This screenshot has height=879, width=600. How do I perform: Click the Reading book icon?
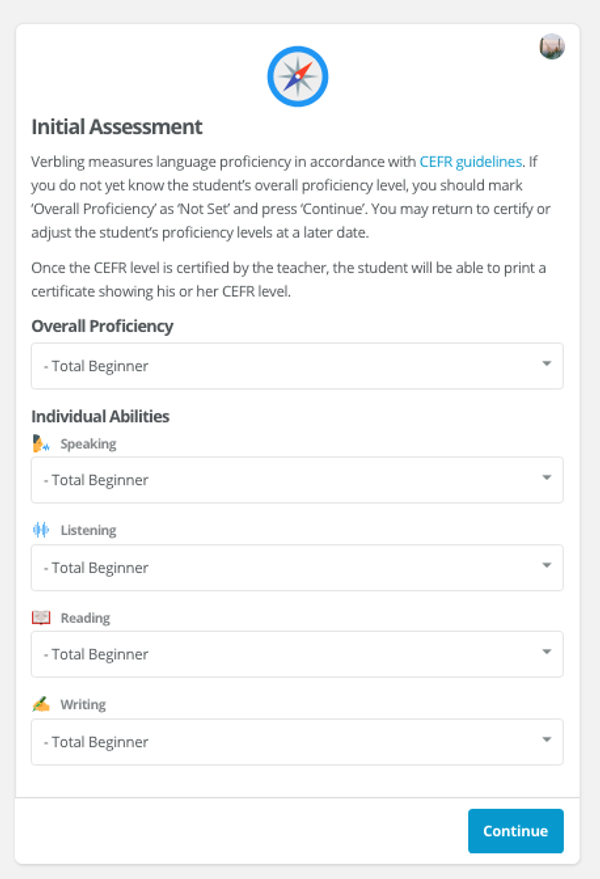(41, 618)
